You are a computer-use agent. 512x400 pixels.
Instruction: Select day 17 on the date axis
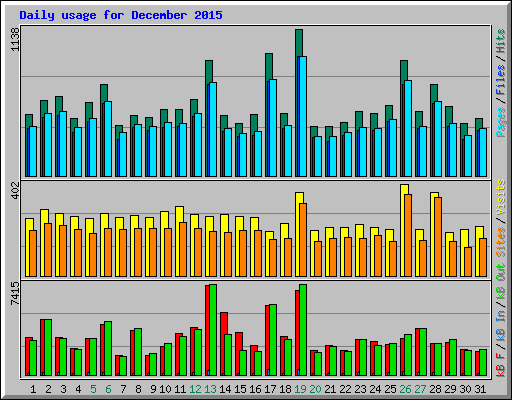[270, 389]
